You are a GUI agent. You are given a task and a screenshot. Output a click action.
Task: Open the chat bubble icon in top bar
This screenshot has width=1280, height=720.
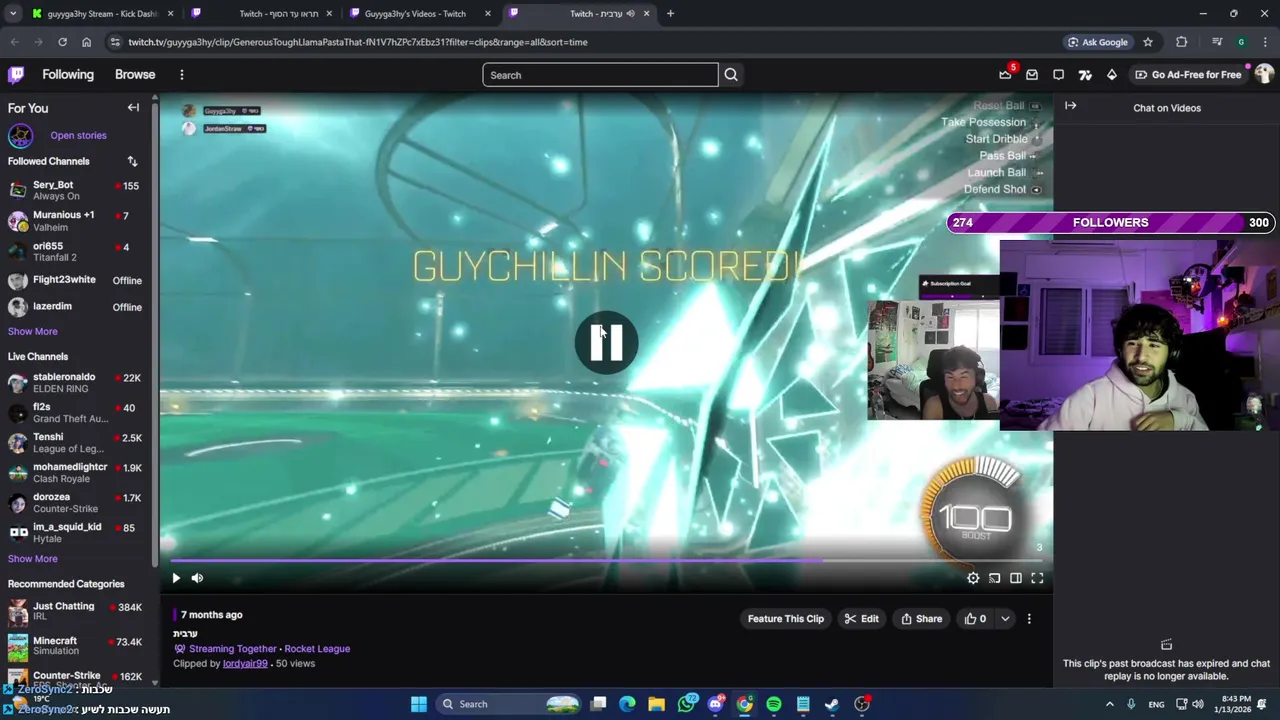(x=1059, y=75)
